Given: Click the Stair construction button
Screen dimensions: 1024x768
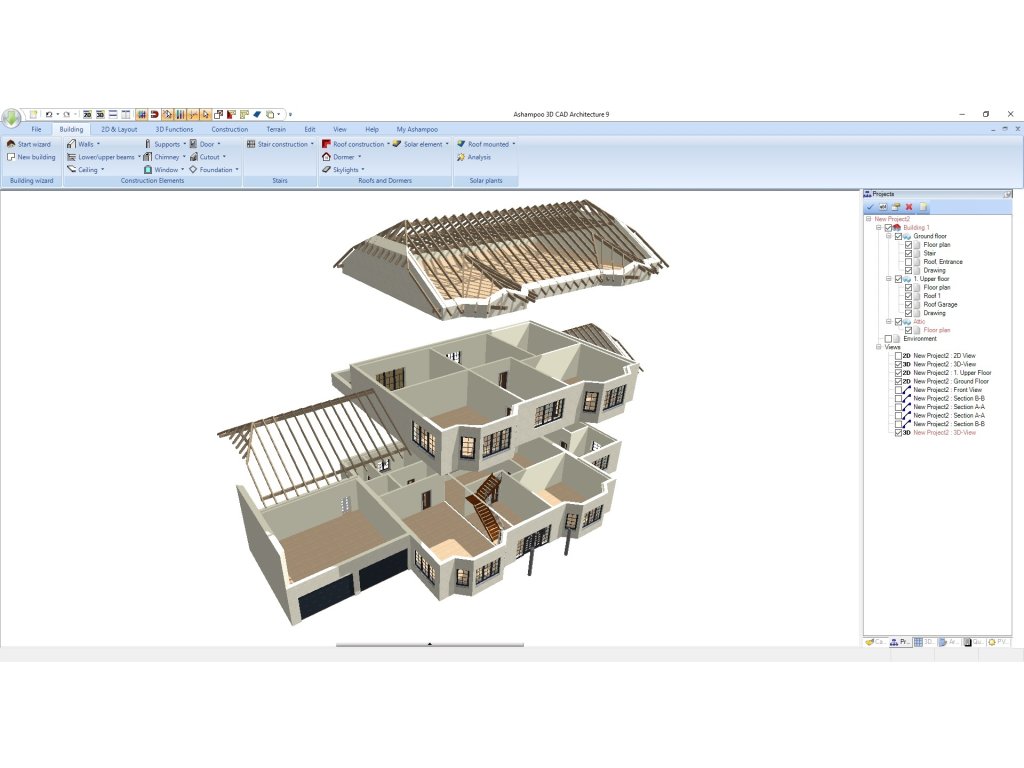Looking at the screenshot, I should coord(278,144).
